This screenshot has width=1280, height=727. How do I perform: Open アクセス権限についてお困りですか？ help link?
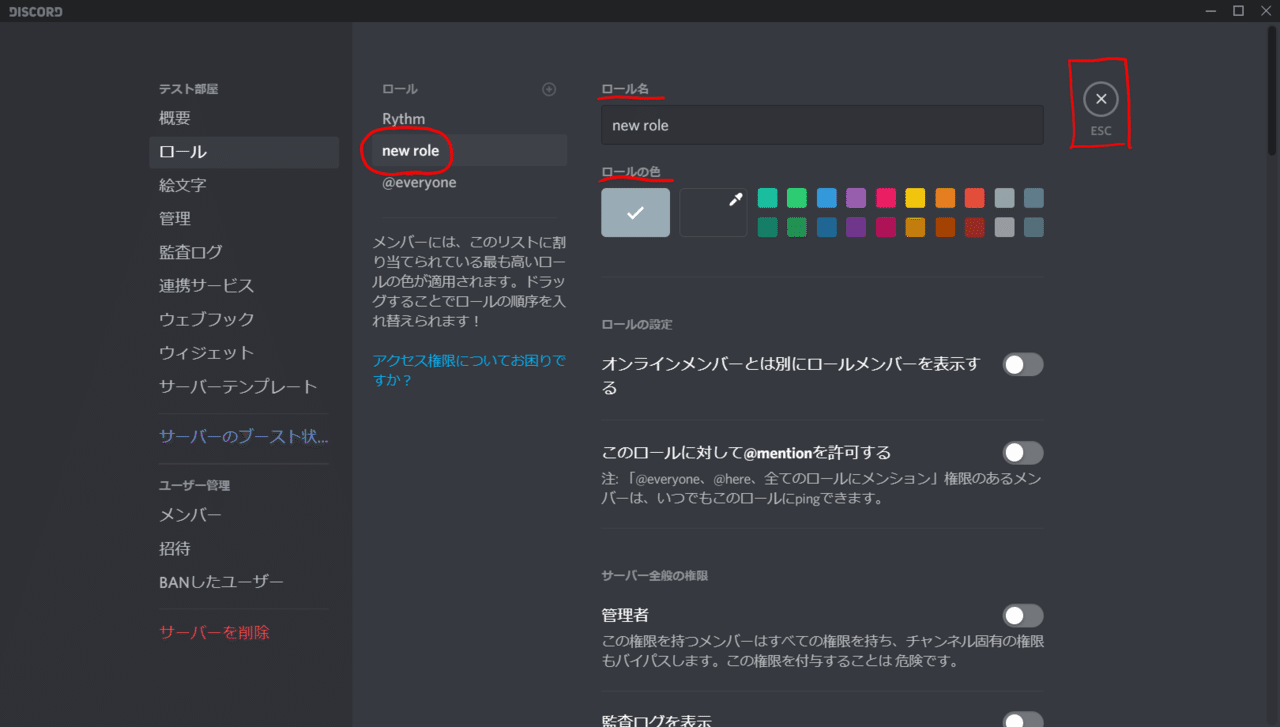468,370
